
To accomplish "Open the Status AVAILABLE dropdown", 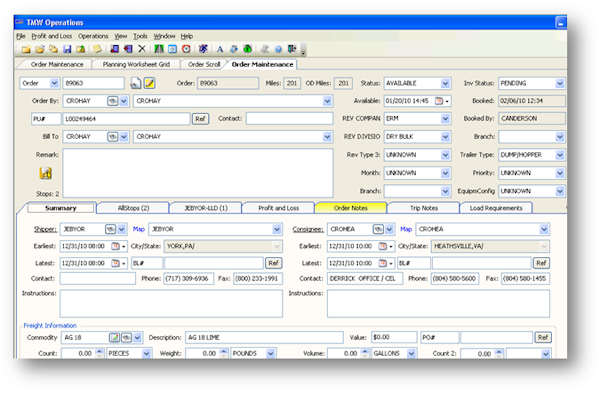I will pyautogui.click(x=445, y=83).
